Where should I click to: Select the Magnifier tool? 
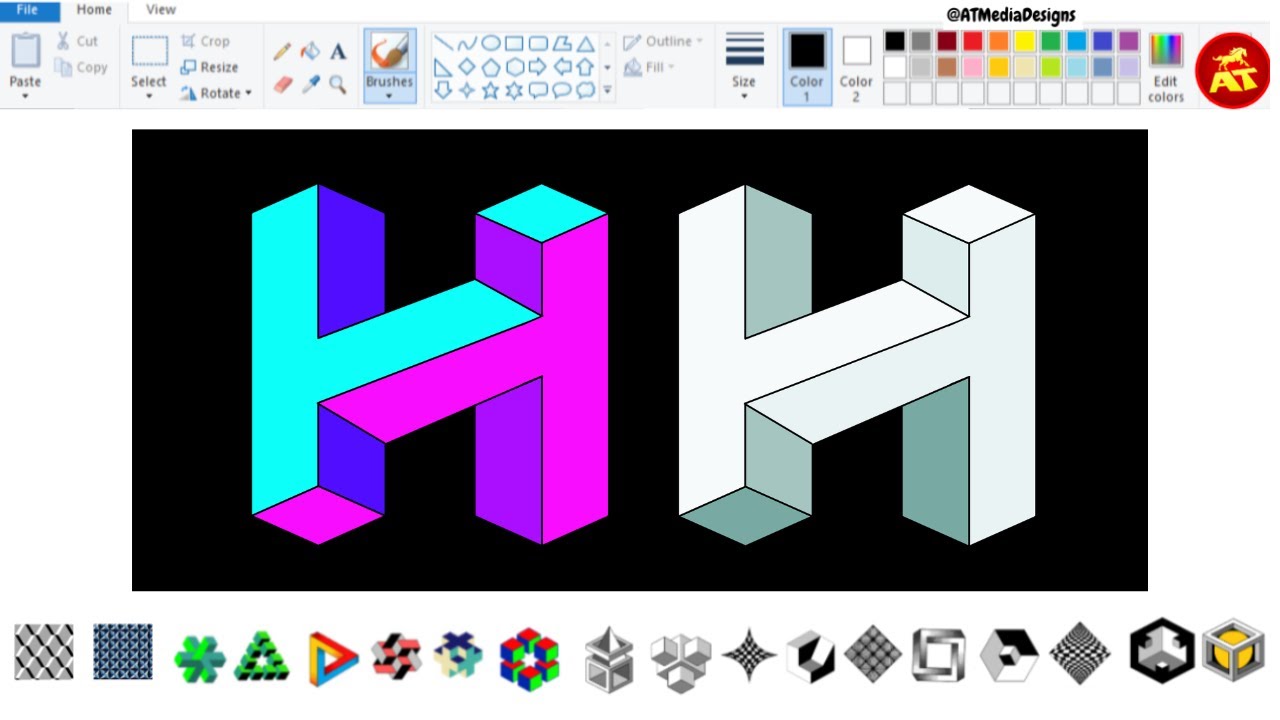tap(338, 84)
